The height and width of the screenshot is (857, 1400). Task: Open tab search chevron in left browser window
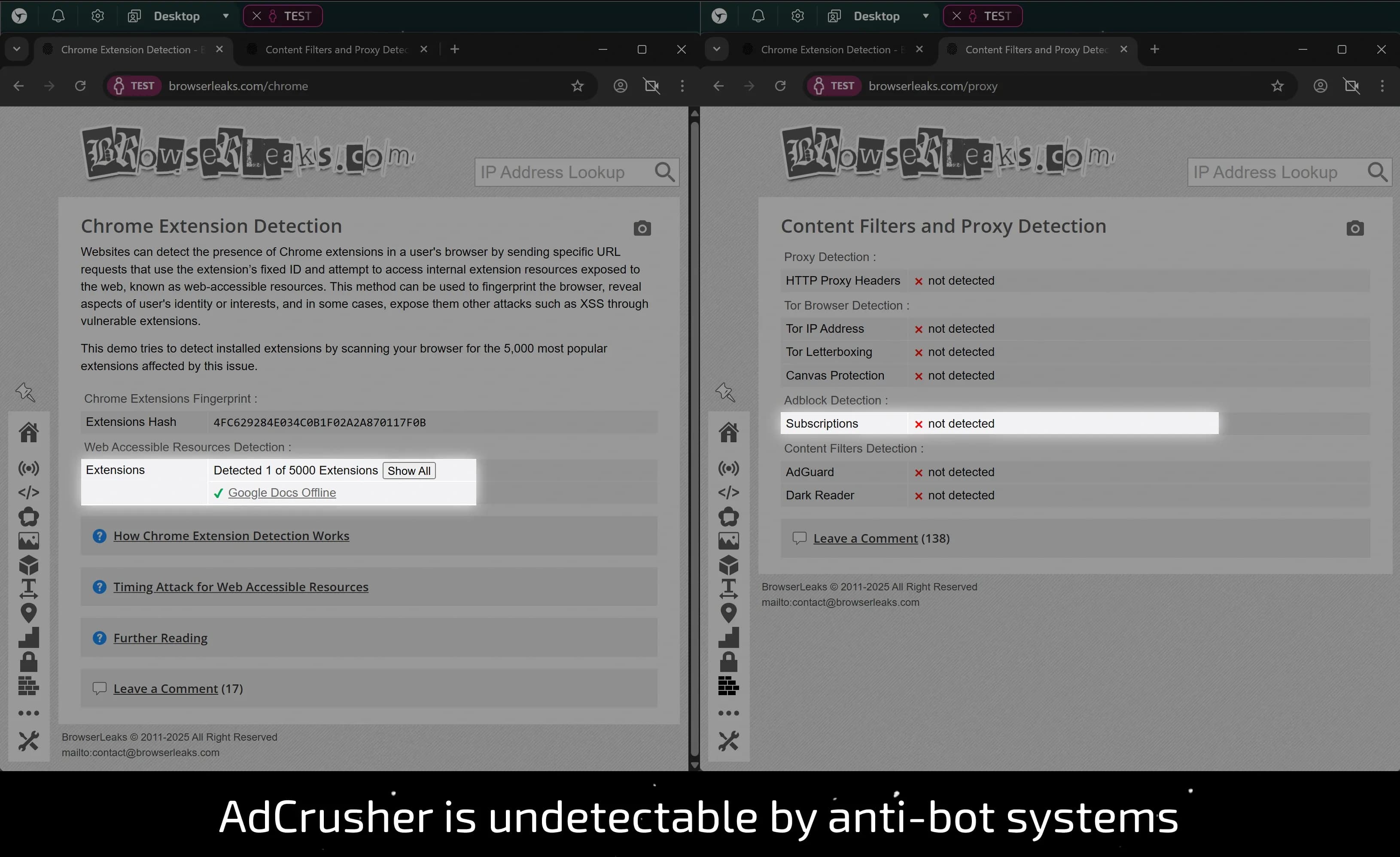(16, 49)
